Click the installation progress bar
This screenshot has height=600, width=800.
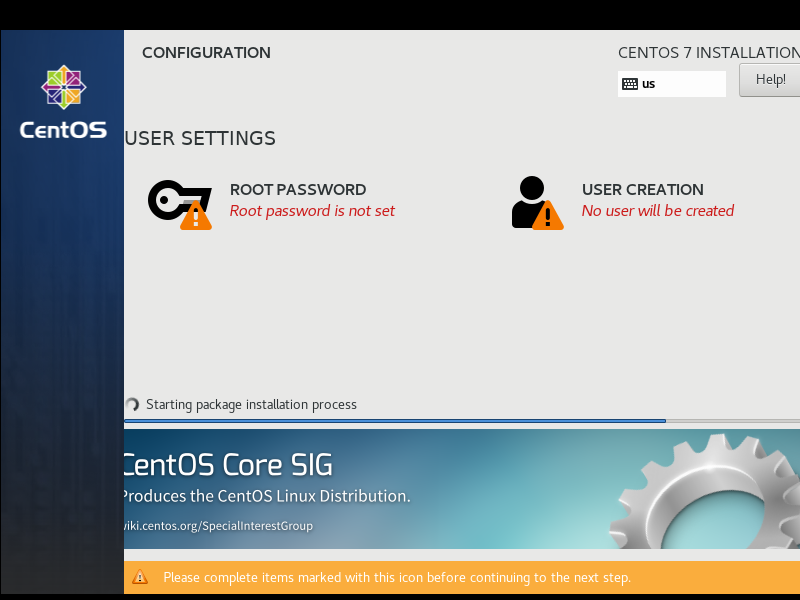[x=462, y=421]
